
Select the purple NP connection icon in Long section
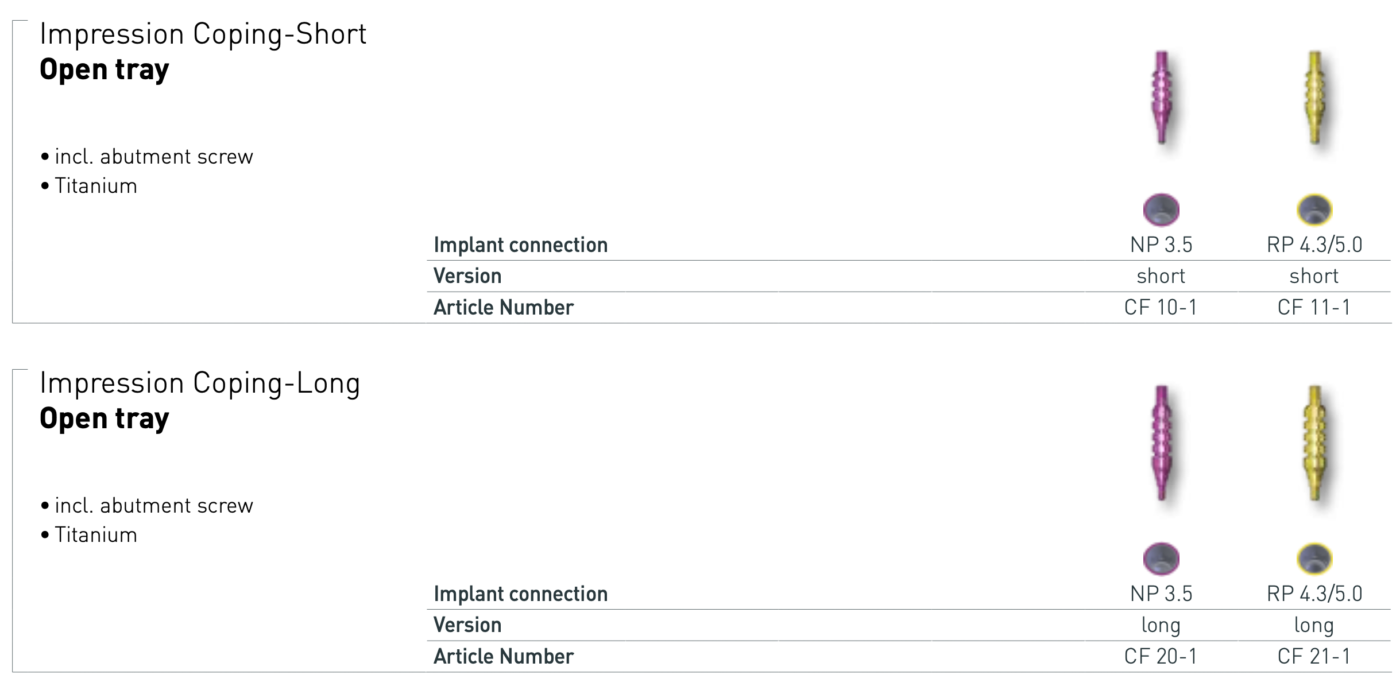tap(1160, 558)
